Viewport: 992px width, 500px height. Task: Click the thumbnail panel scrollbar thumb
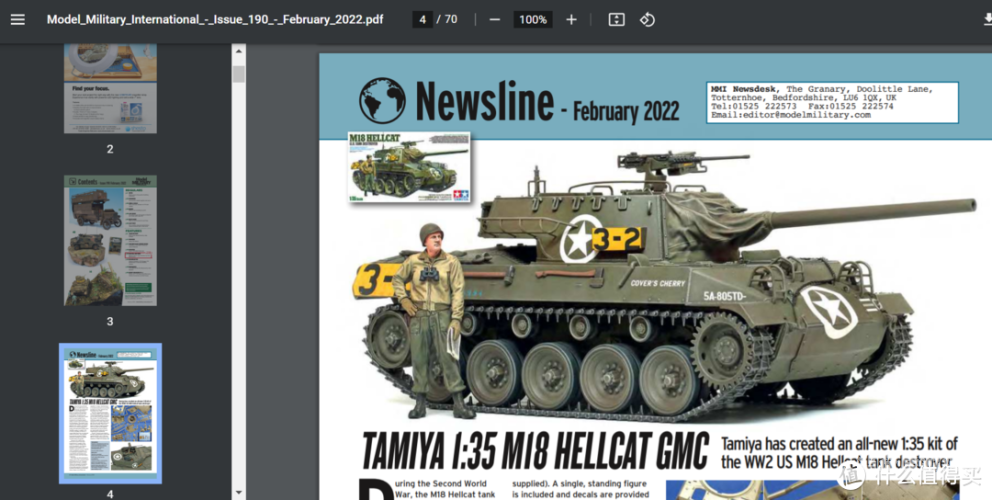238,75
